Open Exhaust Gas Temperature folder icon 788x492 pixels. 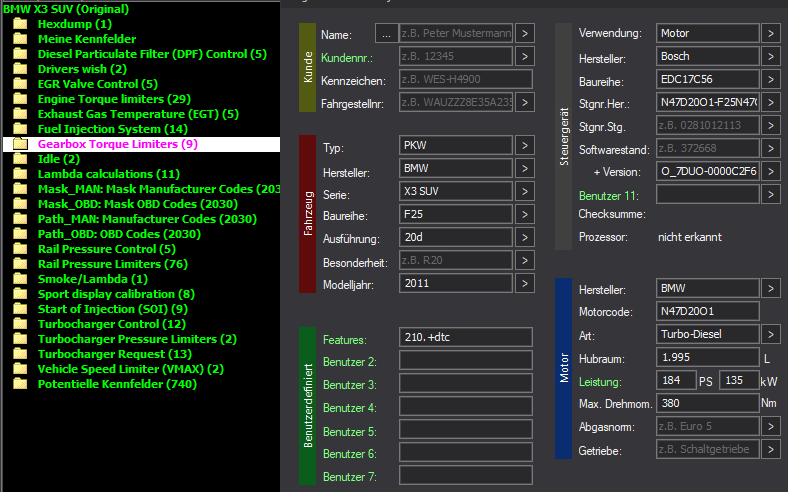20,114
